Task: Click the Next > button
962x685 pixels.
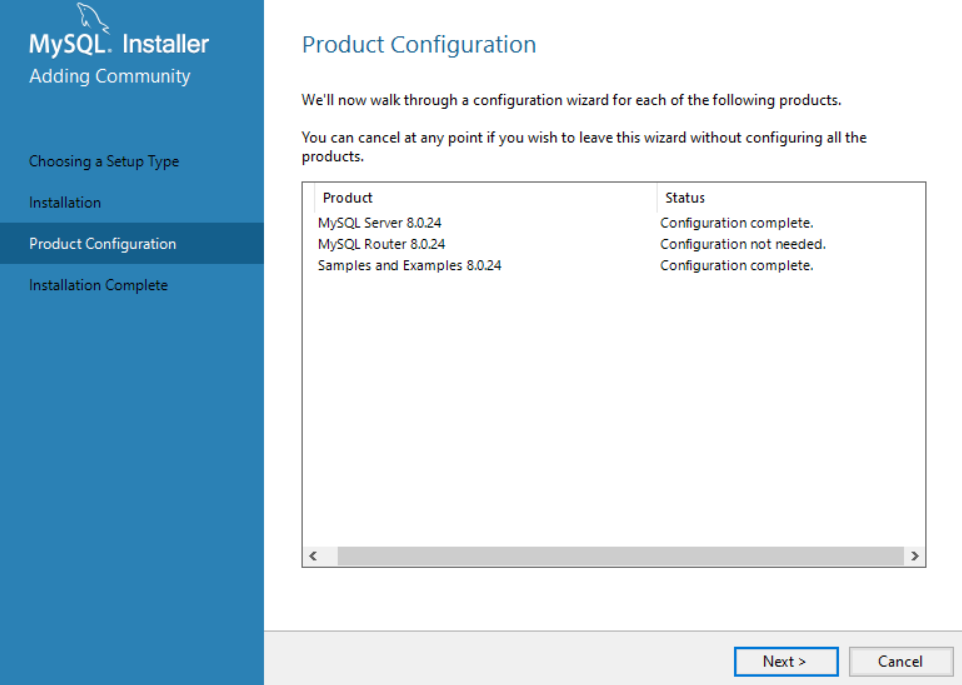Action: [786, 661]
